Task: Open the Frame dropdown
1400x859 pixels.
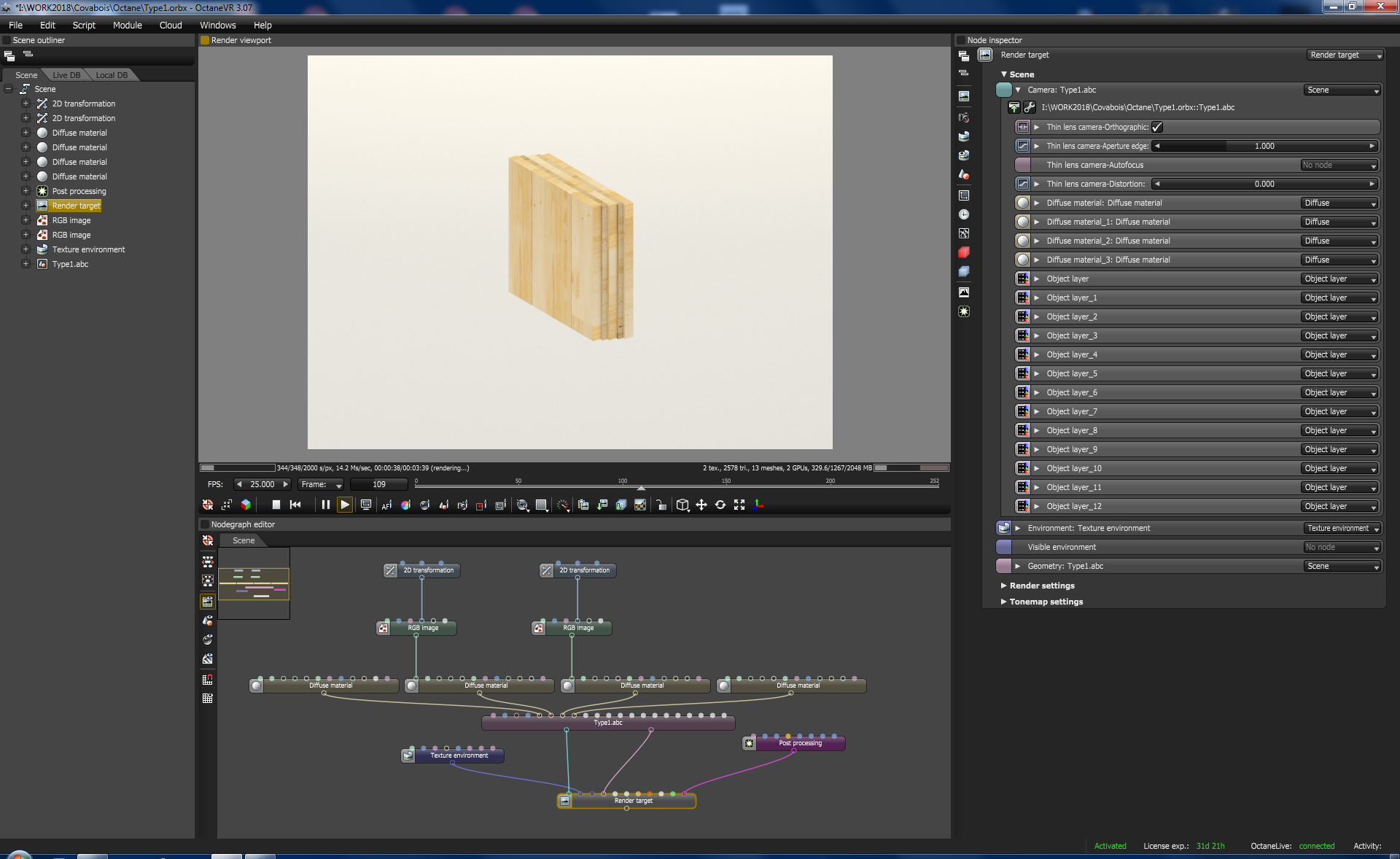Action: (322, 484)
